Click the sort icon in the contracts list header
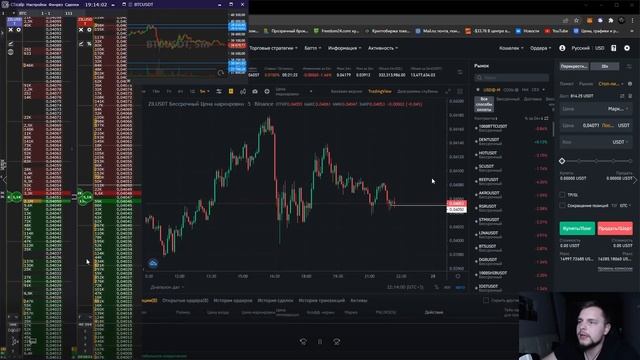The image size is (640, 360). [x=546, y=118]
